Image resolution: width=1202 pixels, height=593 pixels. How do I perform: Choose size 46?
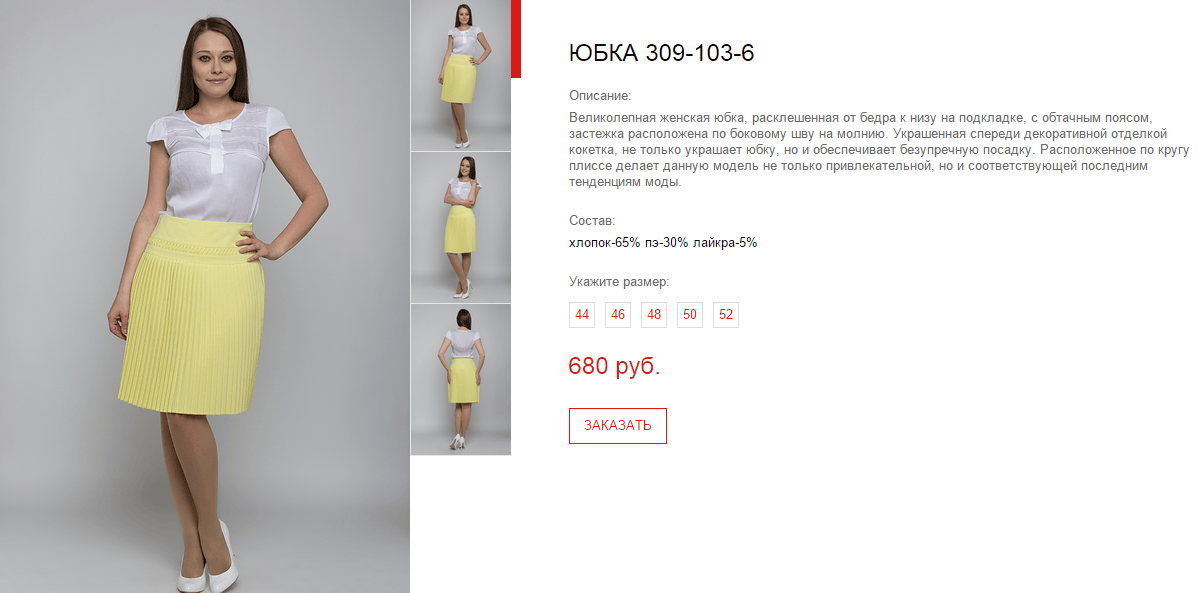click(618, 315)
